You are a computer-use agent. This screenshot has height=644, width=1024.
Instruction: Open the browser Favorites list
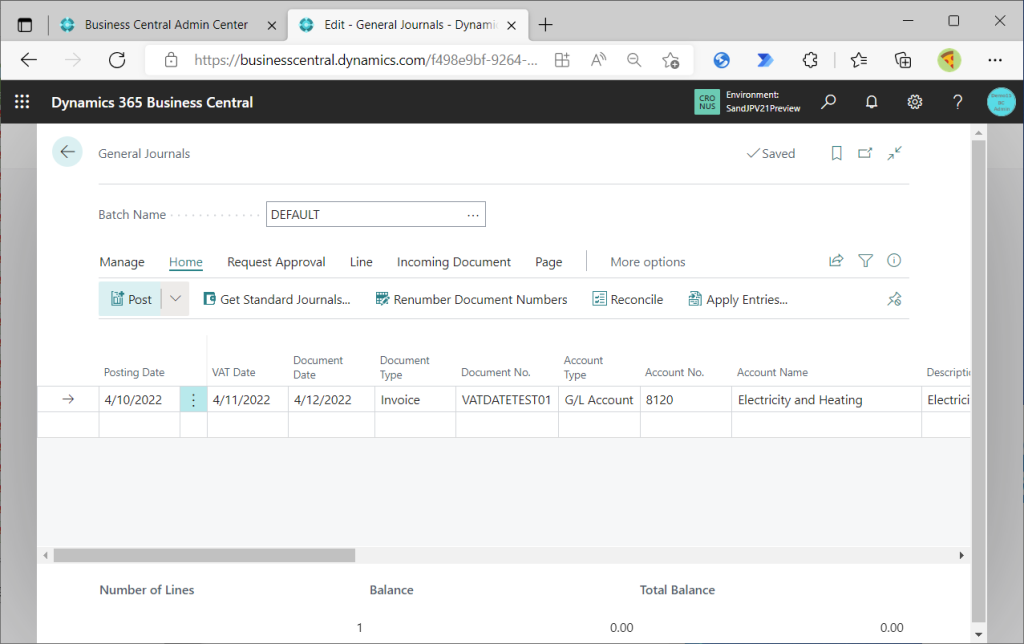[859, 60]
